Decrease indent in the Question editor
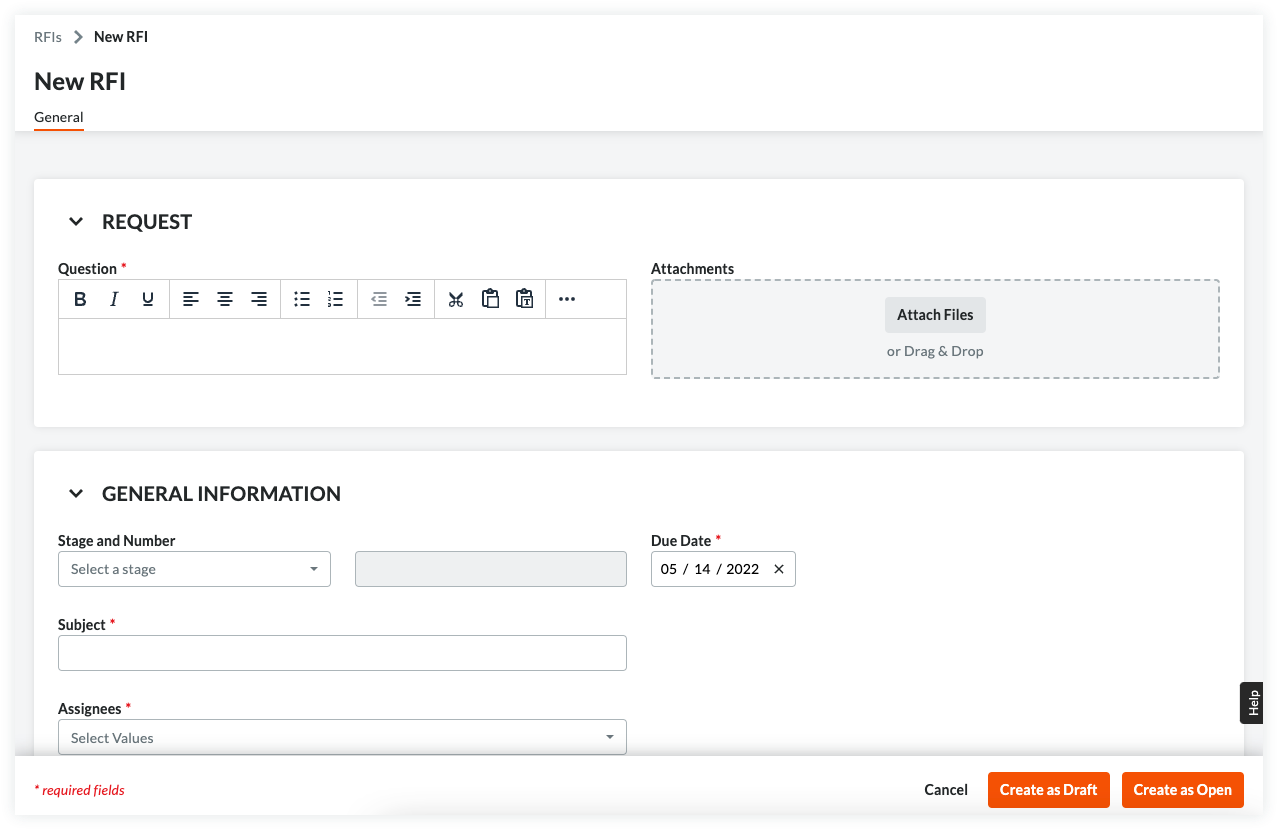 tap(379, 299)
